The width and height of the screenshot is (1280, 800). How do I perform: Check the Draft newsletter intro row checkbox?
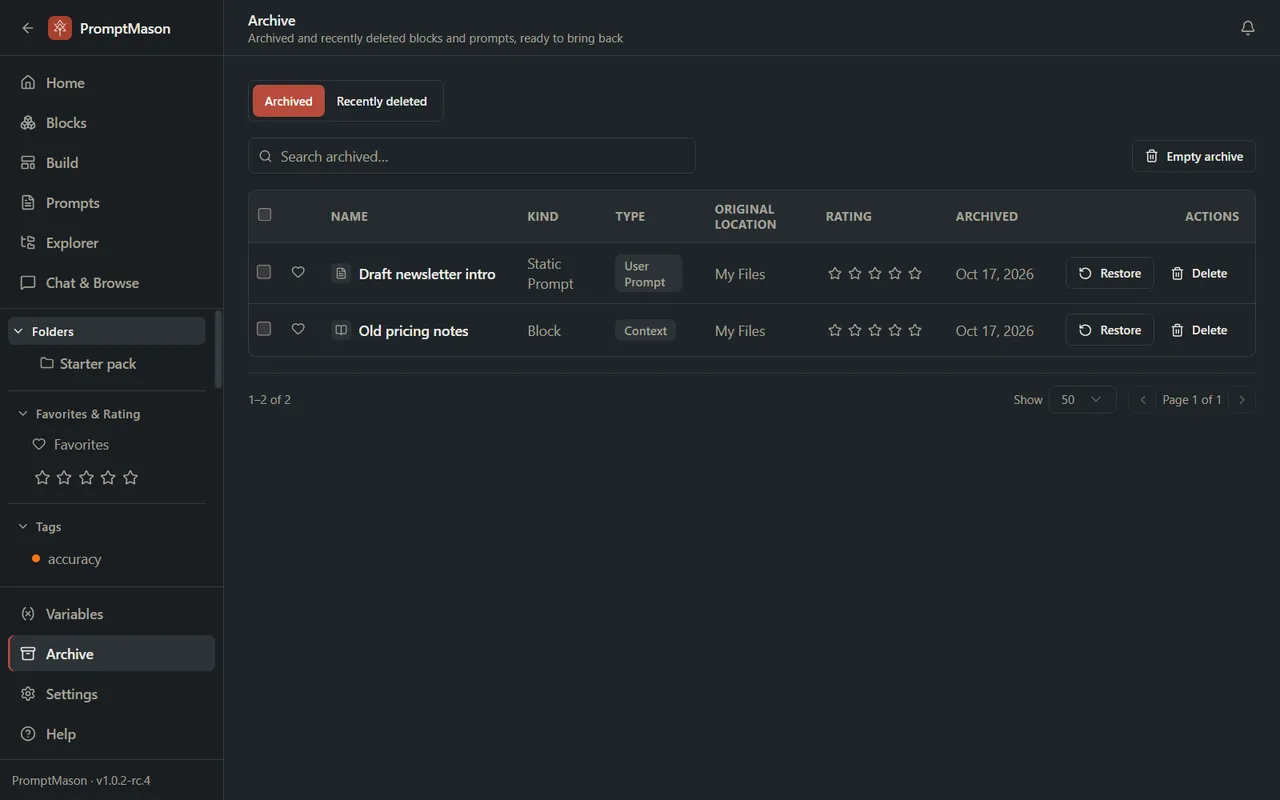(x=264, y=272)
